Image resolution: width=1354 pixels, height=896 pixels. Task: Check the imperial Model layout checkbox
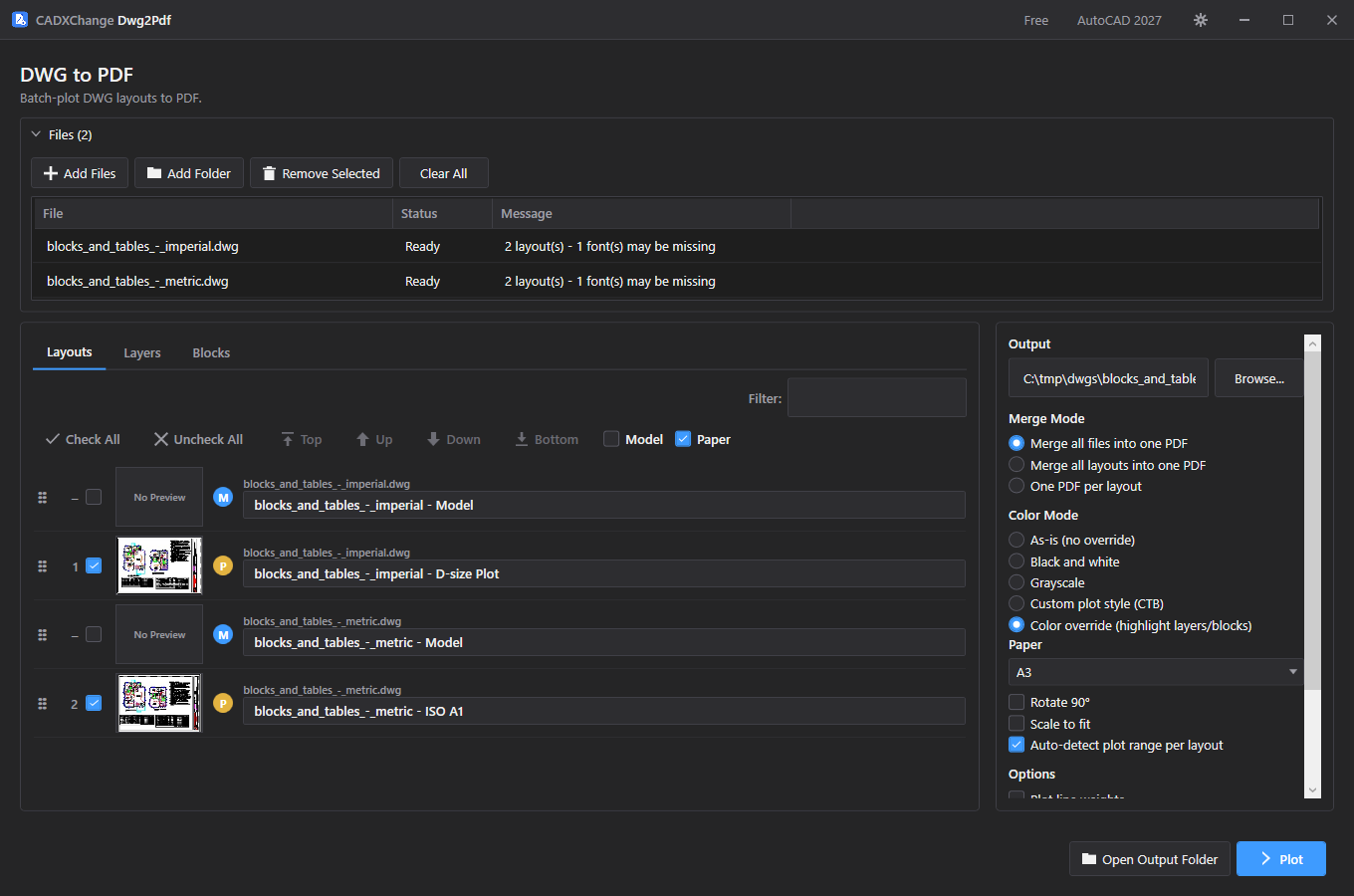94,497
